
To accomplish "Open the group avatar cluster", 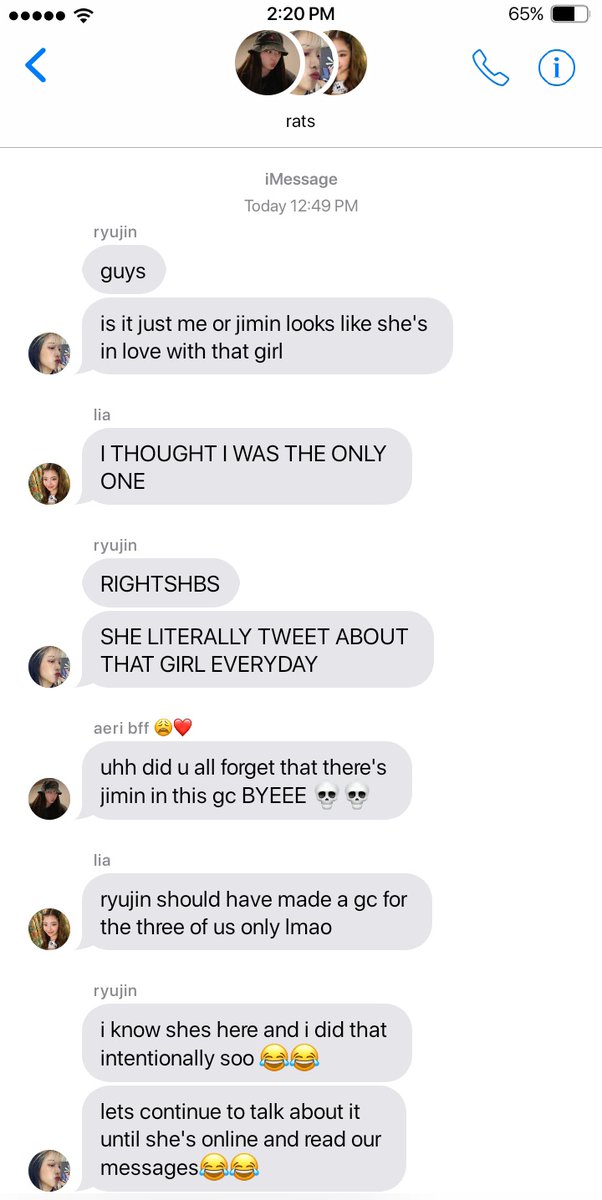I will coord(301,62).
